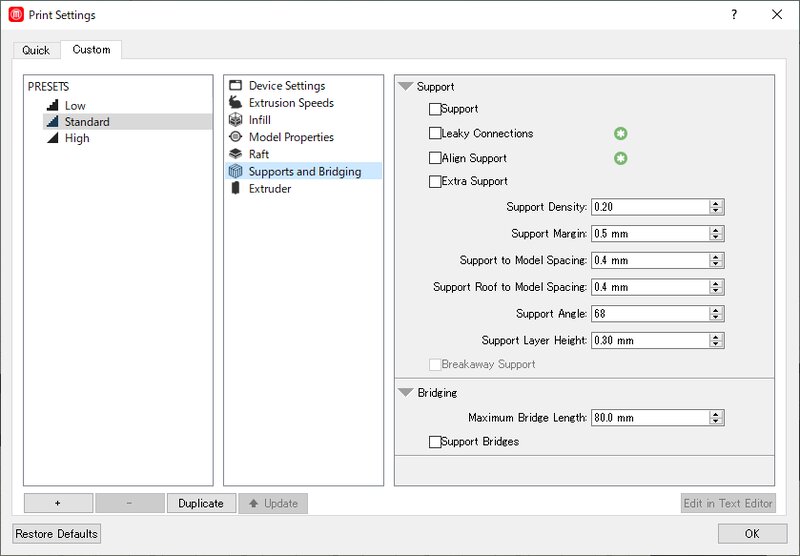The width and height of the screenshot is (800, 556).
Task: Click the Duplicate preset button
Action: (x=201, y=503)
